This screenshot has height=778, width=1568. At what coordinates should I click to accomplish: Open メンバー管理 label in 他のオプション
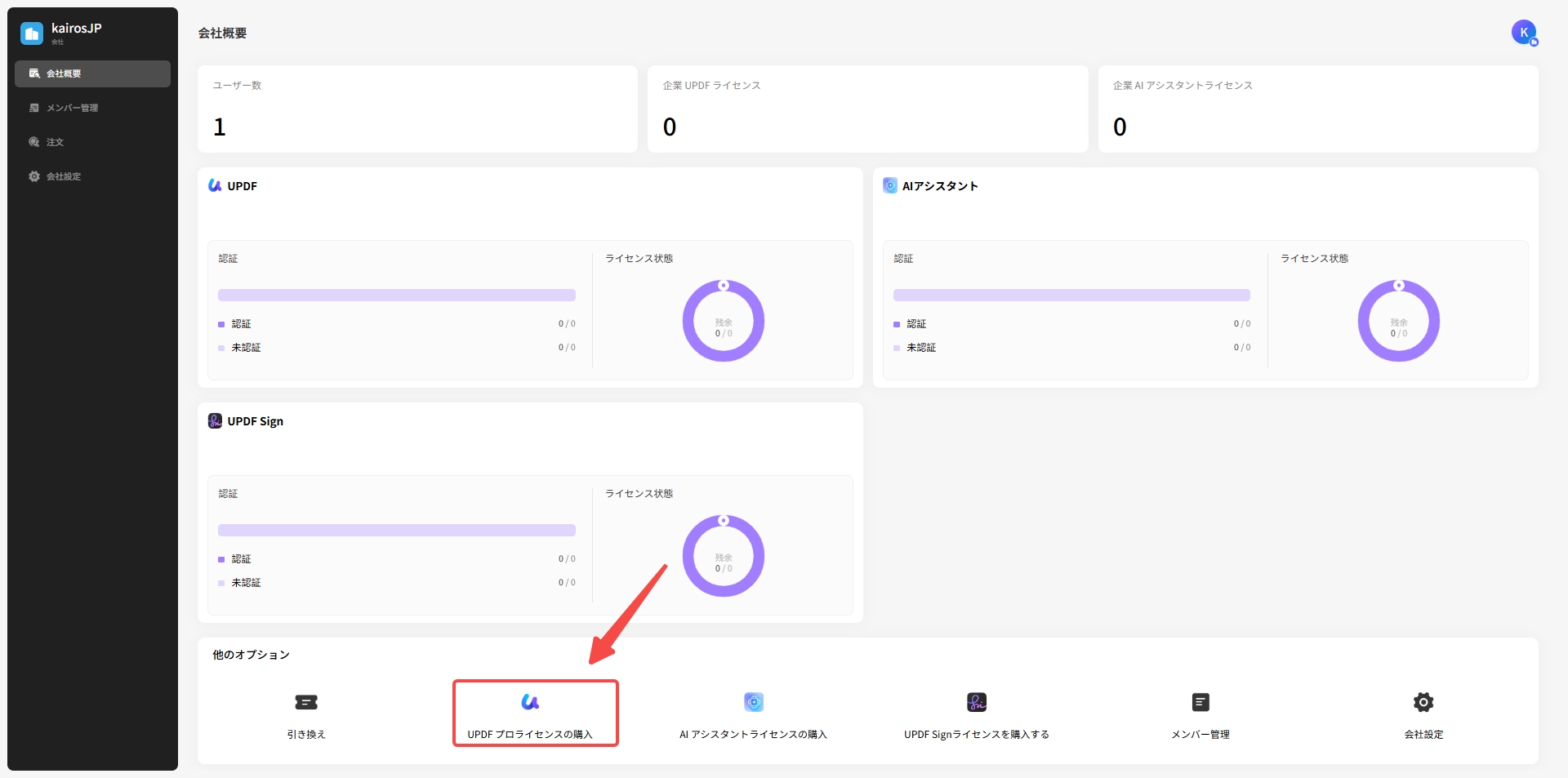tap(1200, 735)
